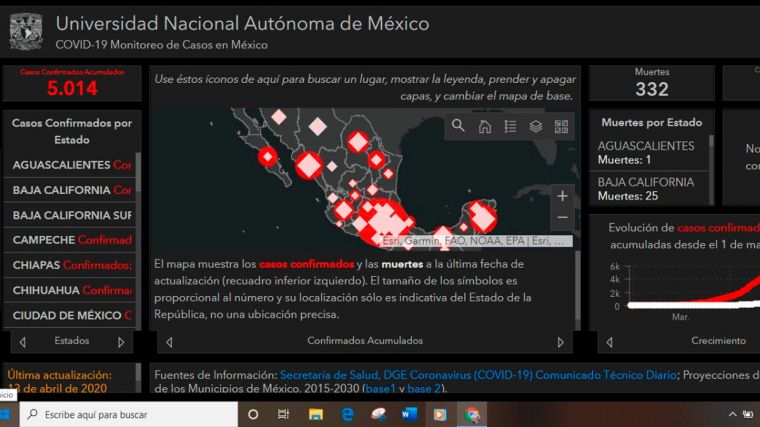
Task: Go to previous tab before Estados
Action: tap(22, 341)
